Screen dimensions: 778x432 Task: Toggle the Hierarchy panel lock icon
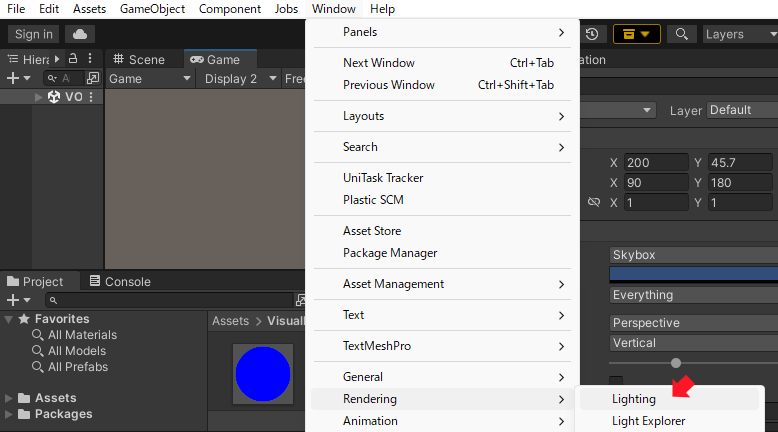point(73,59)
